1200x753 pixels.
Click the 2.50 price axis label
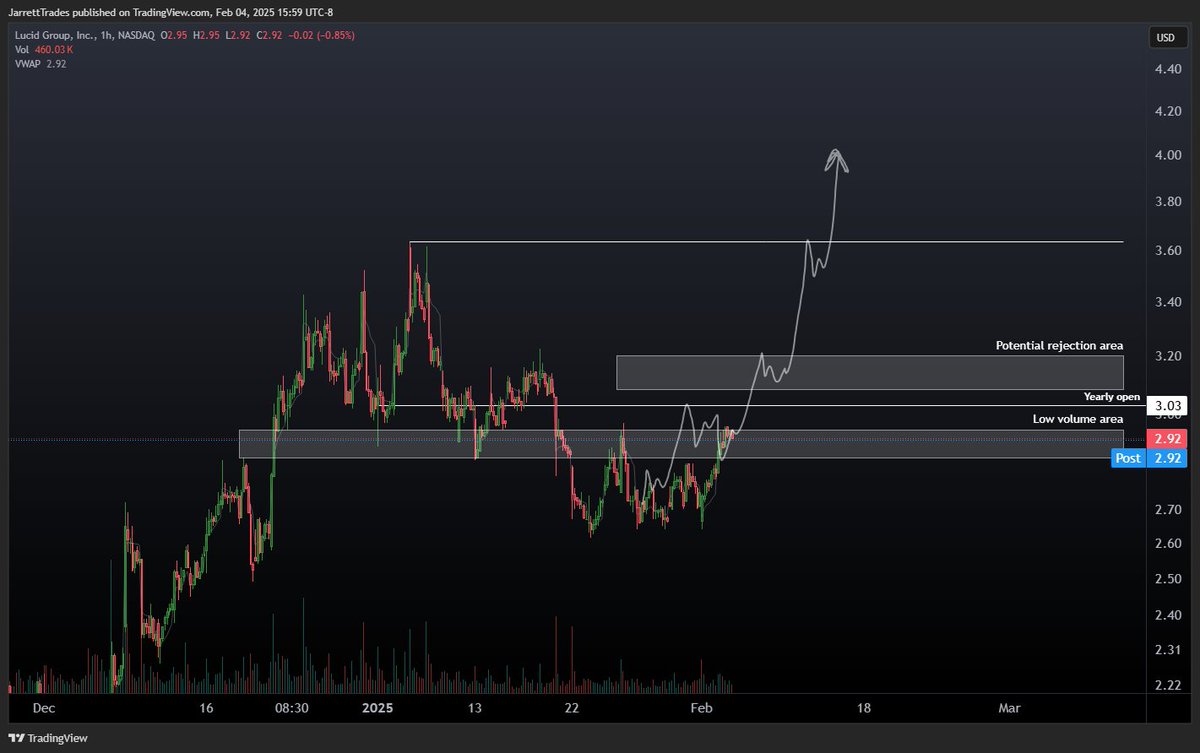(1168, 580)
